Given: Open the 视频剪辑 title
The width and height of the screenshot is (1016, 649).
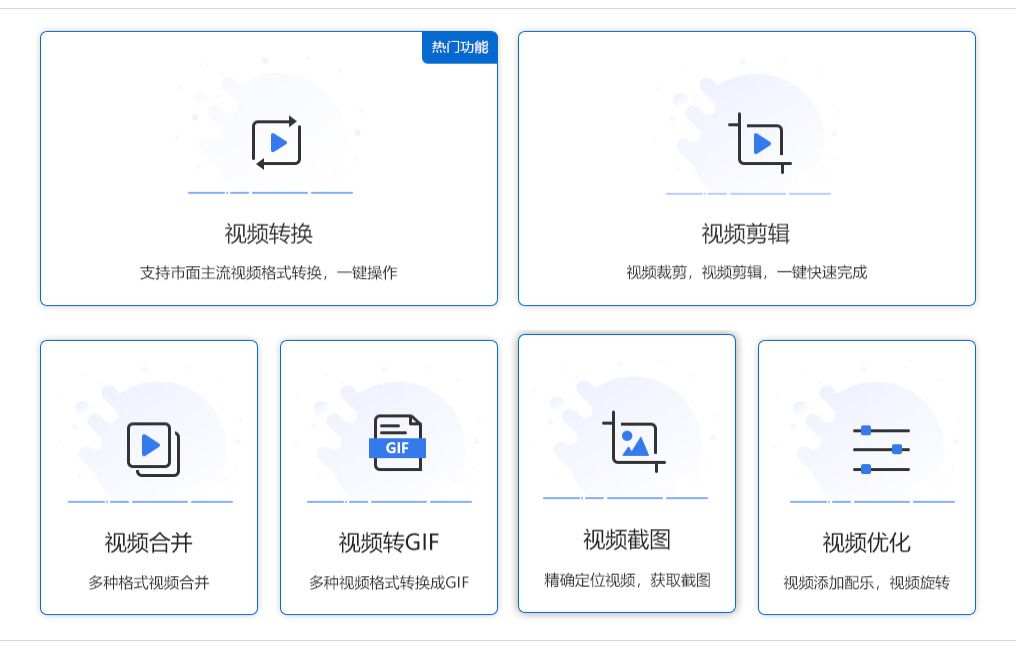Looking at the screenshot, I should 746,234.
